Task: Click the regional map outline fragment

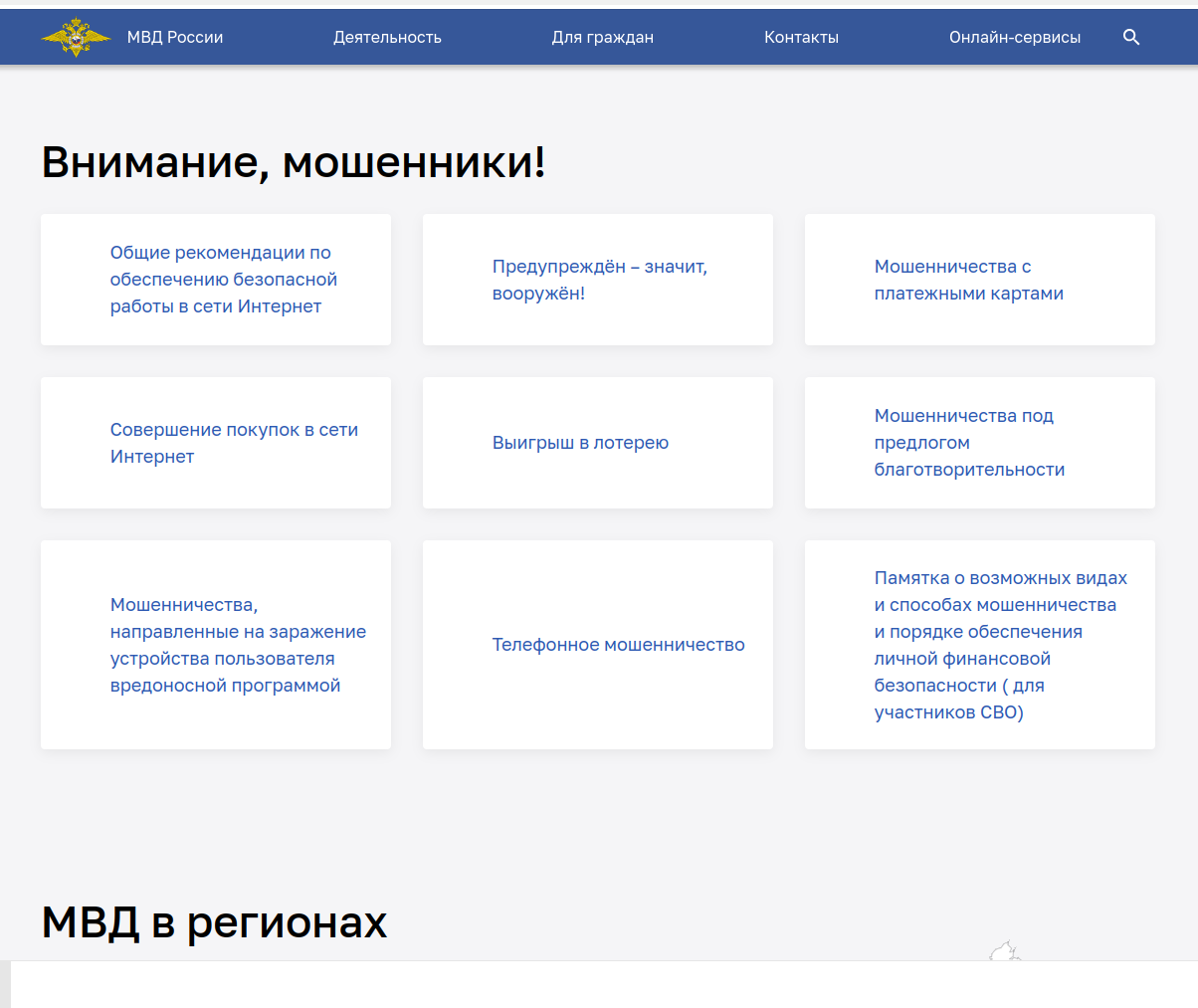Action: pos(1005,951)
